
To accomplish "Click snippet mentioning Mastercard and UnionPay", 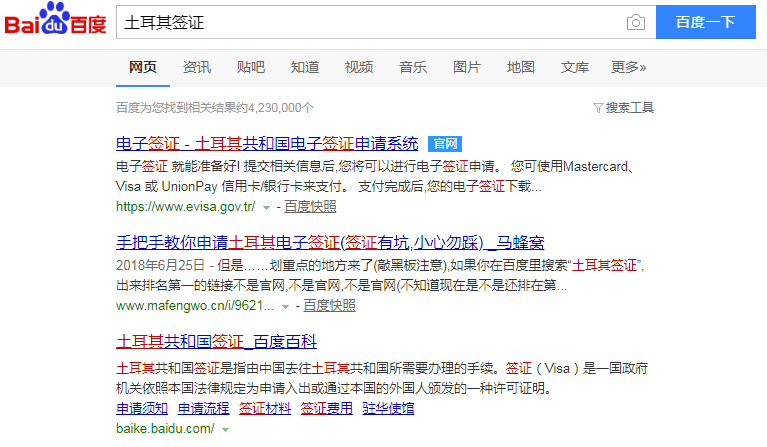I will point(375,177).
